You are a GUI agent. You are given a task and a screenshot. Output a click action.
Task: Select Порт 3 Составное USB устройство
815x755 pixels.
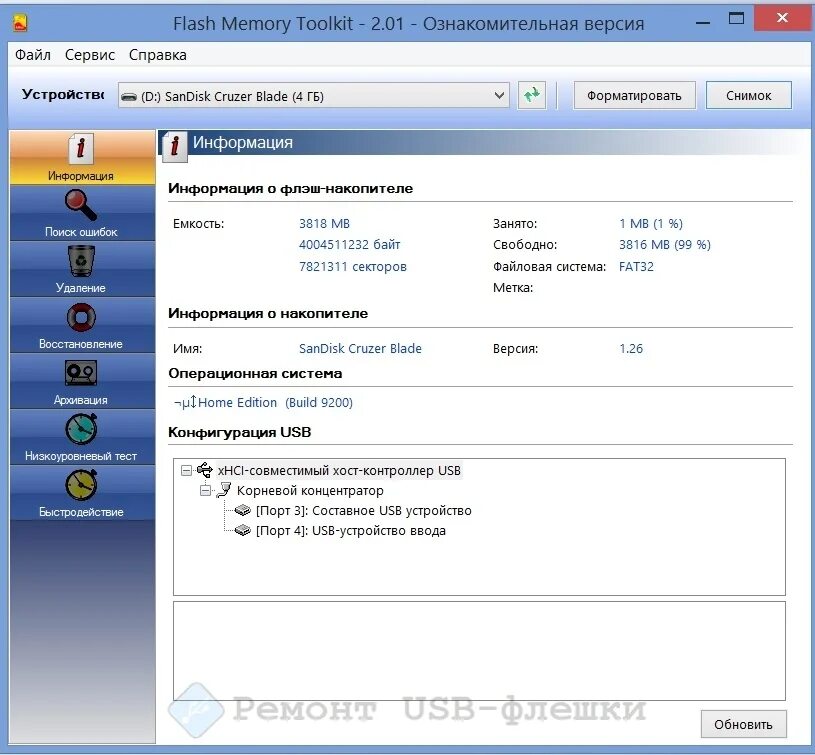click(363, 511)
